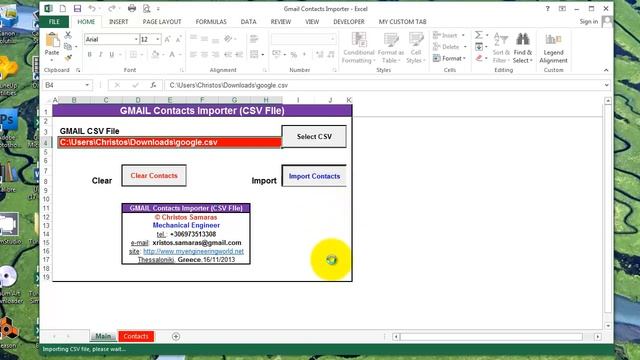Open the Customize Quick Access Toolbar dropdown
Viewport: 640px width, 360px height.
[x=158, y=9]
